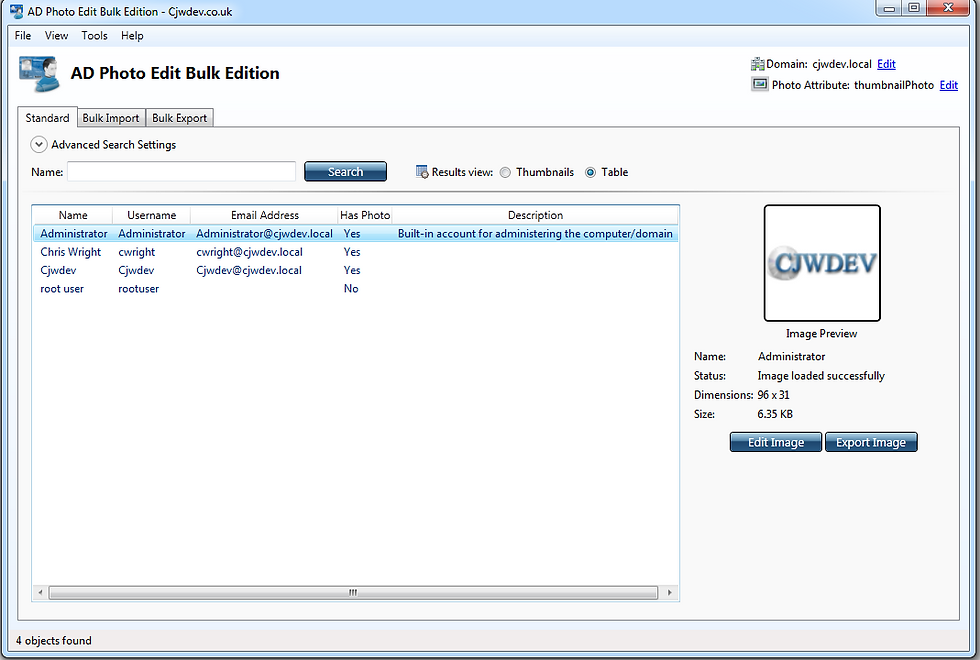Screen dimensions: 980x660
Task: Click Edit link next to Photo Attribute thumbnailPhoto
Action: click(949, 85)
